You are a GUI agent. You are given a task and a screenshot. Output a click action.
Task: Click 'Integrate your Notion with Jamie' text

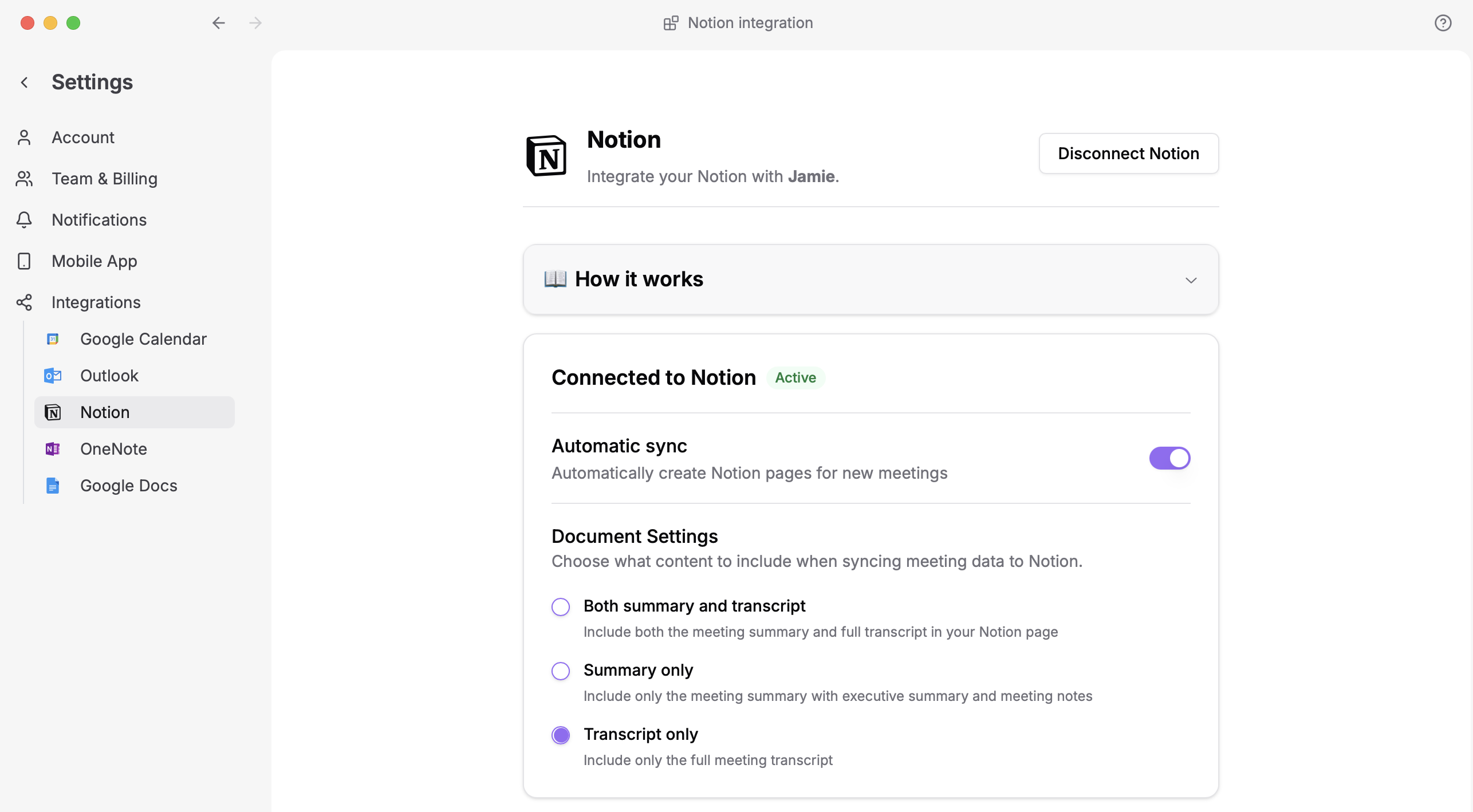[x=713, y=176]
